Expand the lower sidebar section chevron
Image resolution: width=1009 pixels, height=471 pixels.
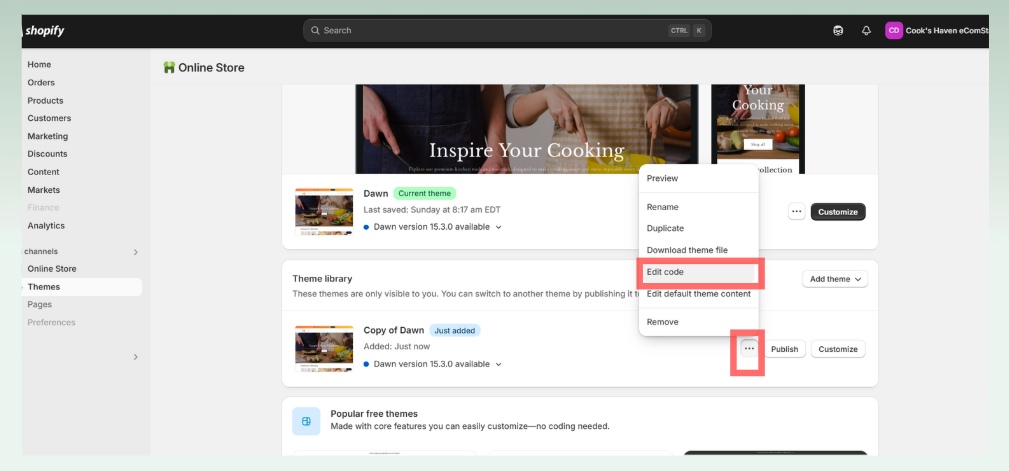coord(135,357)
